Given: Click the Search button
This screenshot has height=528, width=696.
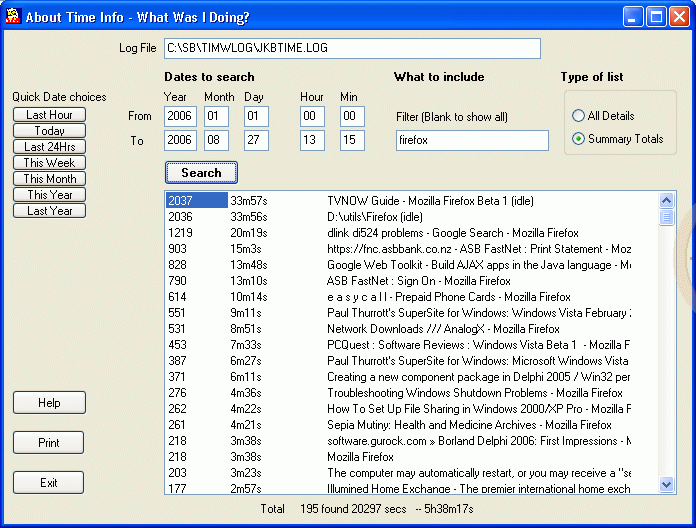Looking at the screenshot, I should 201,173.
